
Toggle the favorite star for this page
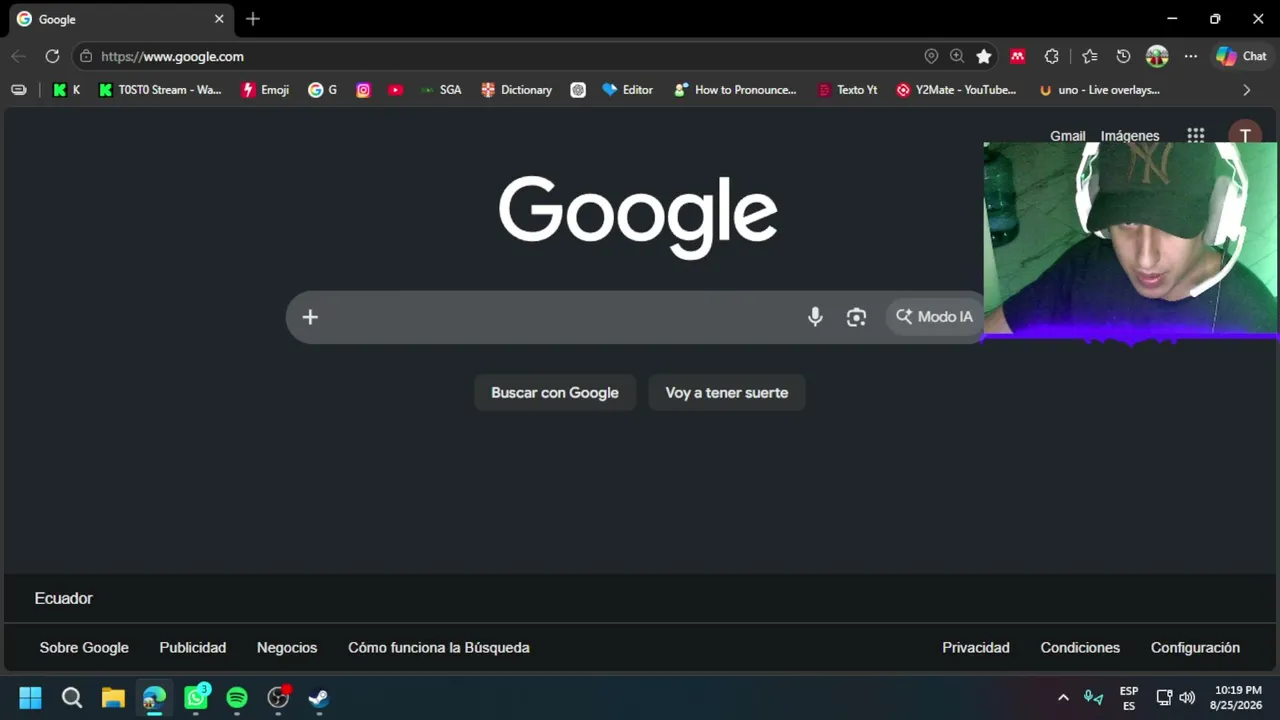click(x=984, y=57)
